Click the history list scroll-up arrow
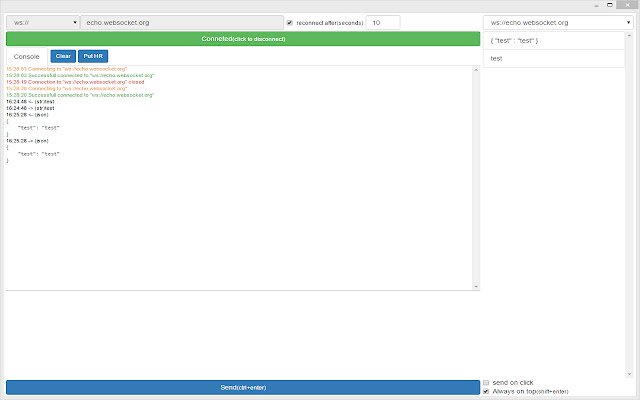This screenshot has width=640, height=400. 629,36
